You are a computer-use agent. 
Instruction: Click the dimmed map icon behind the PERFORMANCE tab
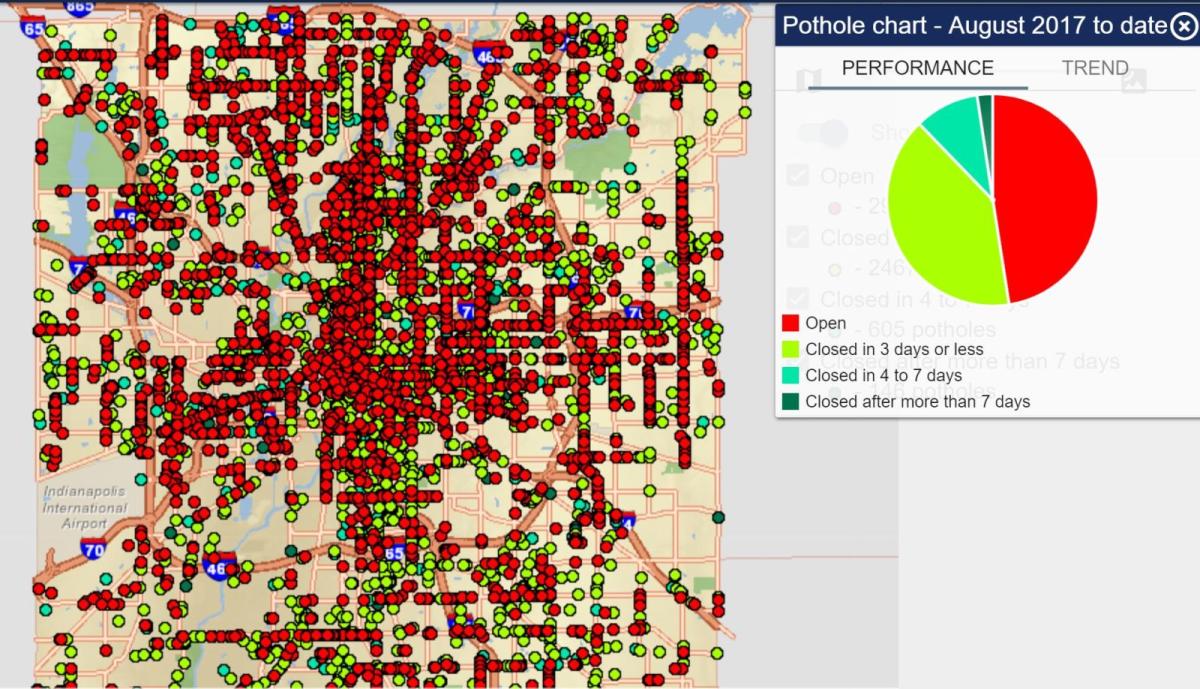click(808, 80)
